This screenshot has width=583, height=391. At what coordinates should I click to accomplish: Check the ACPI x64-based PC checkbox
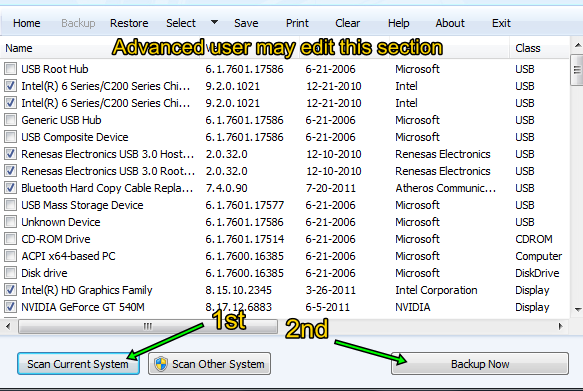click(x=10, y=256)
